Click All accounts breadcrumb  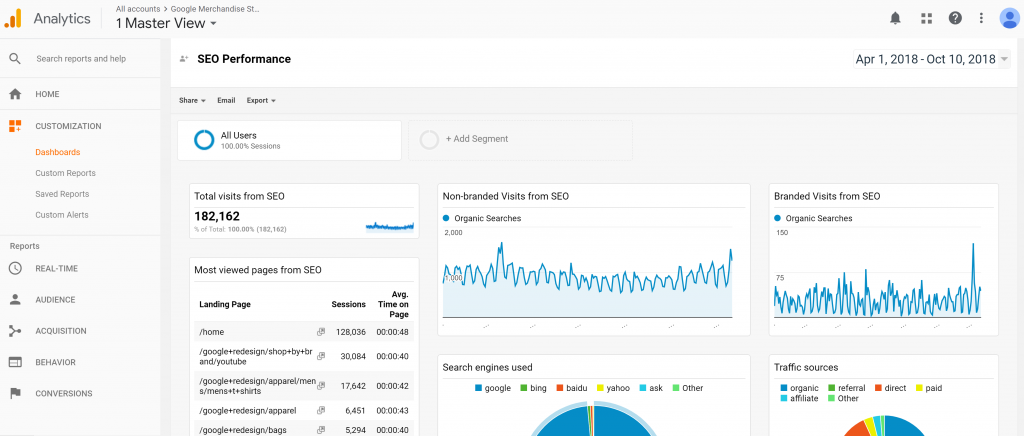138,9
